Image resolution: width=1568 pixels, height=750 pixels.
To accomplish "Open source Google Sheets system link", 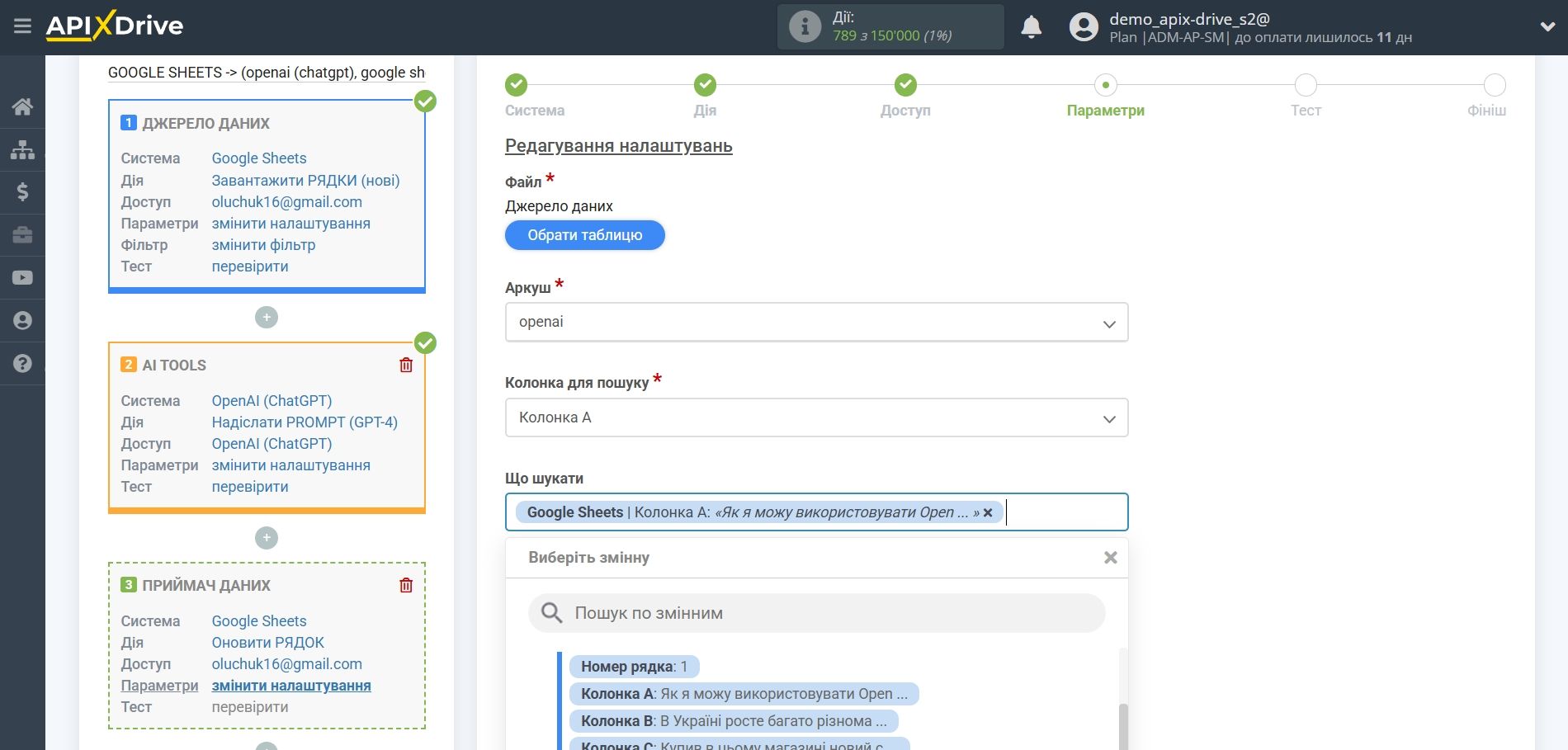I will (x=259, y=158).
